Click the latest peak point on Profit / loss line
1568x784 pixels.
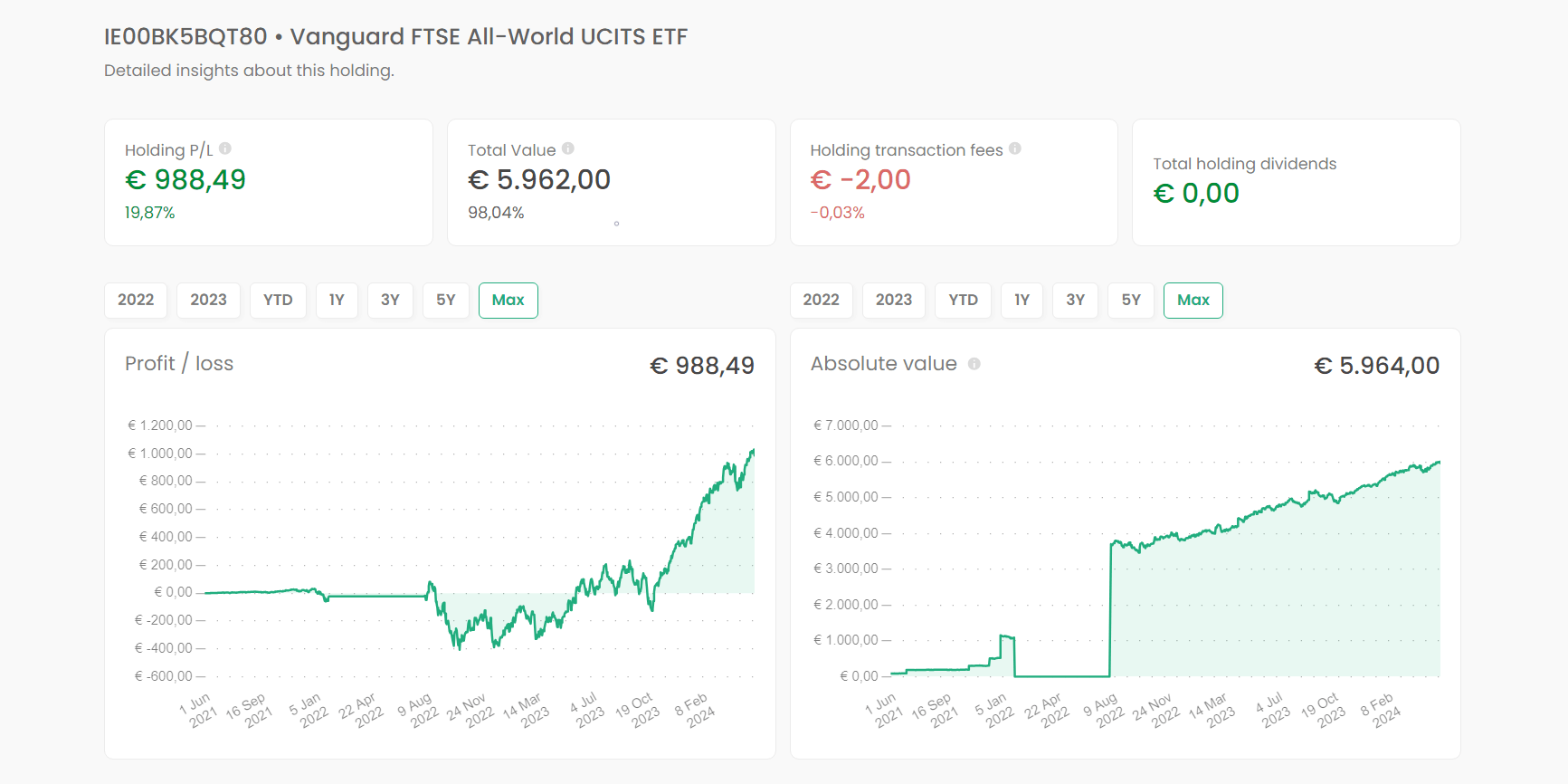[x=753, y=451]
